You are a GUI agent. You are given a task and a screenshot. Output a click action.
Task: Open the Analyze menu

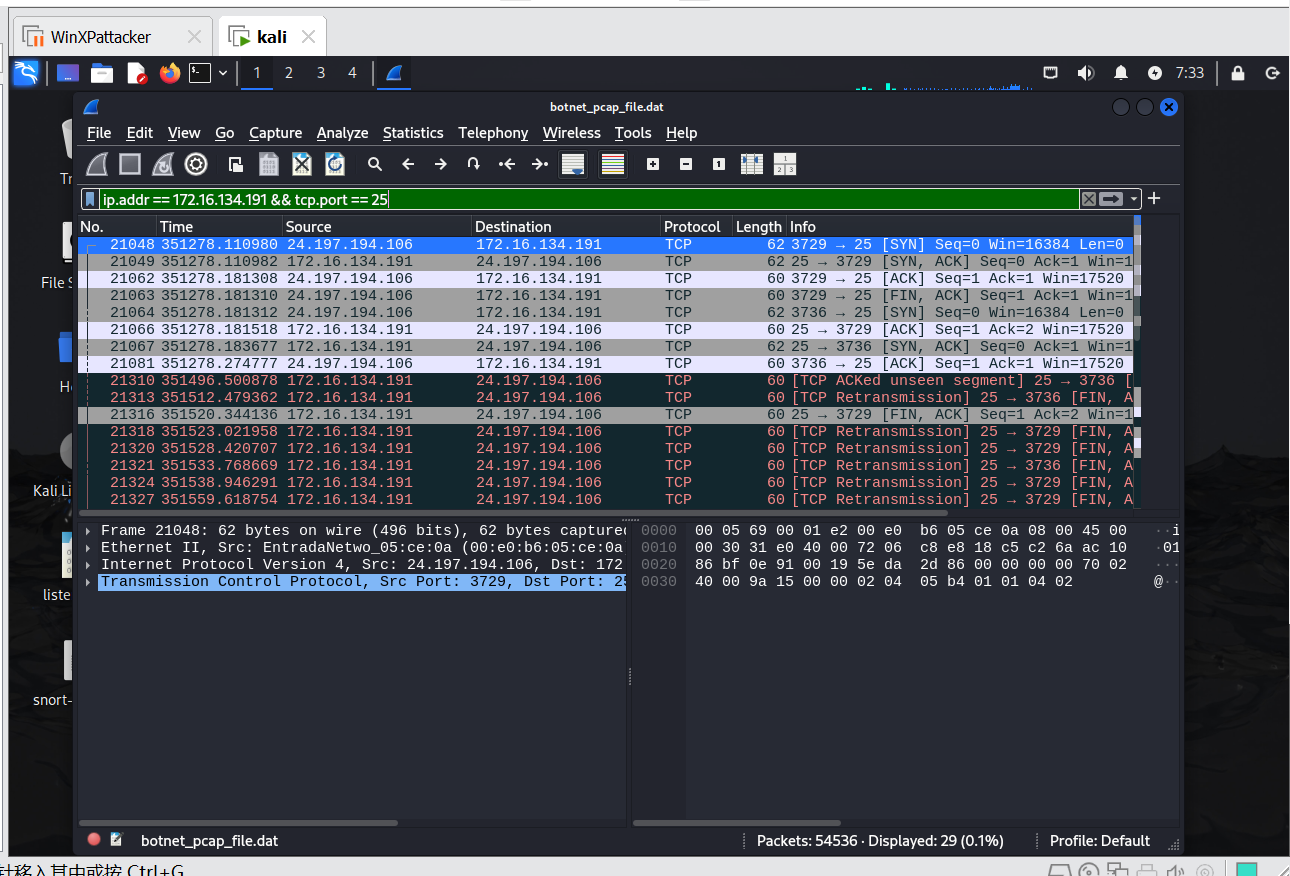[x=343, y=133]
